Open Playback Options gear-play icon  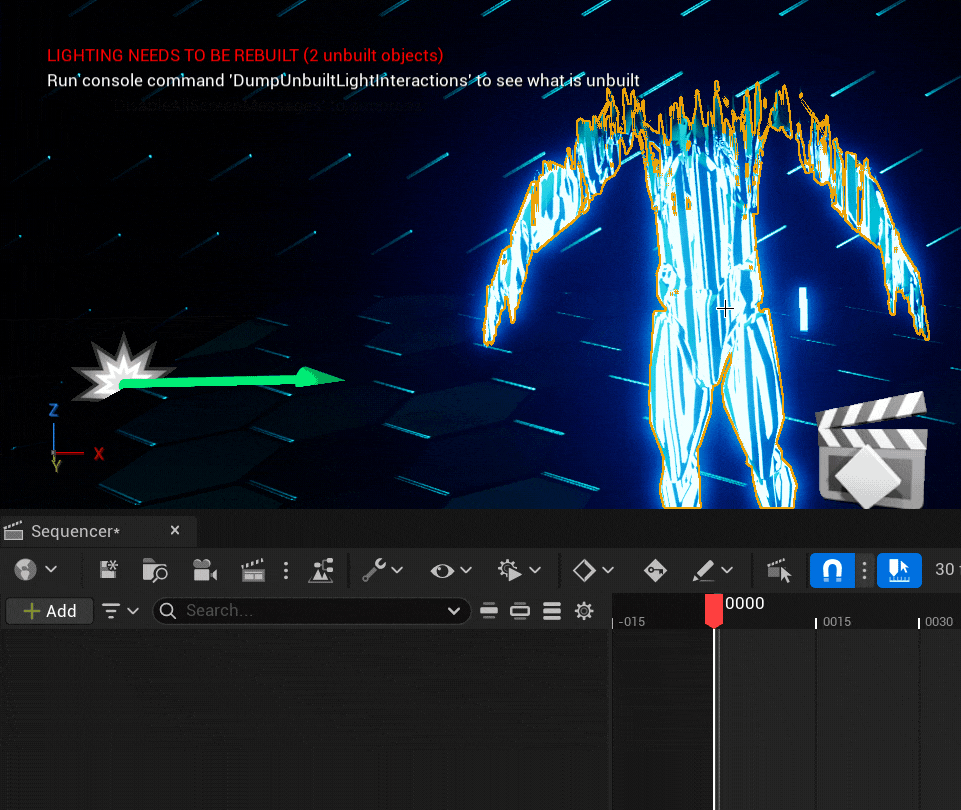[509, 570]
